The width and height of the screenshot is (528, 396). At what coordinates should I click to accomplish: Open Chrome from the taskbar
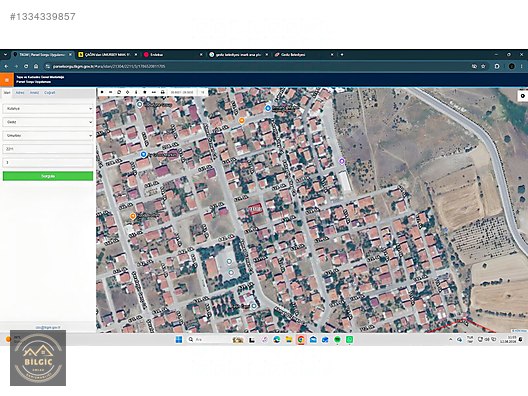pos(301,339)
